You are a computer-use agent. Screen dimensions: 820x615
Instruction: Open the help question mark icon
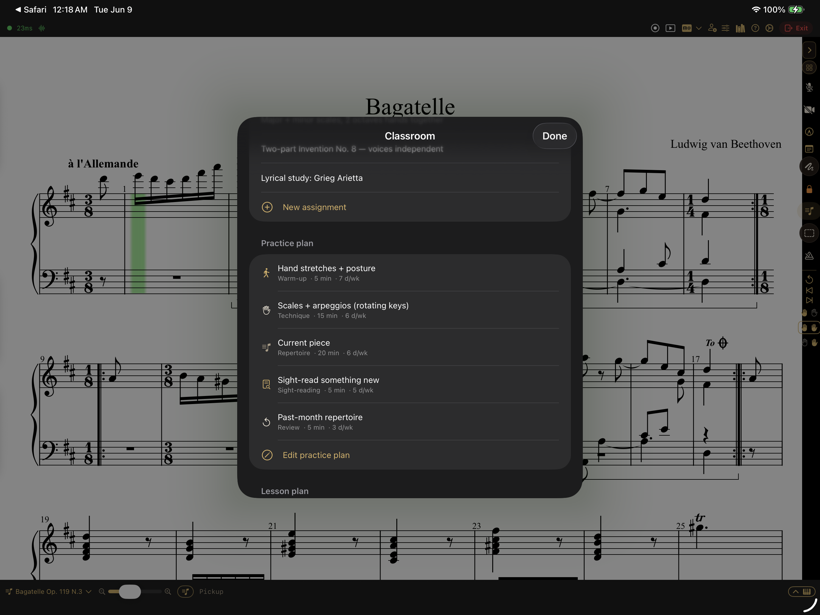[x=755, y=28]
